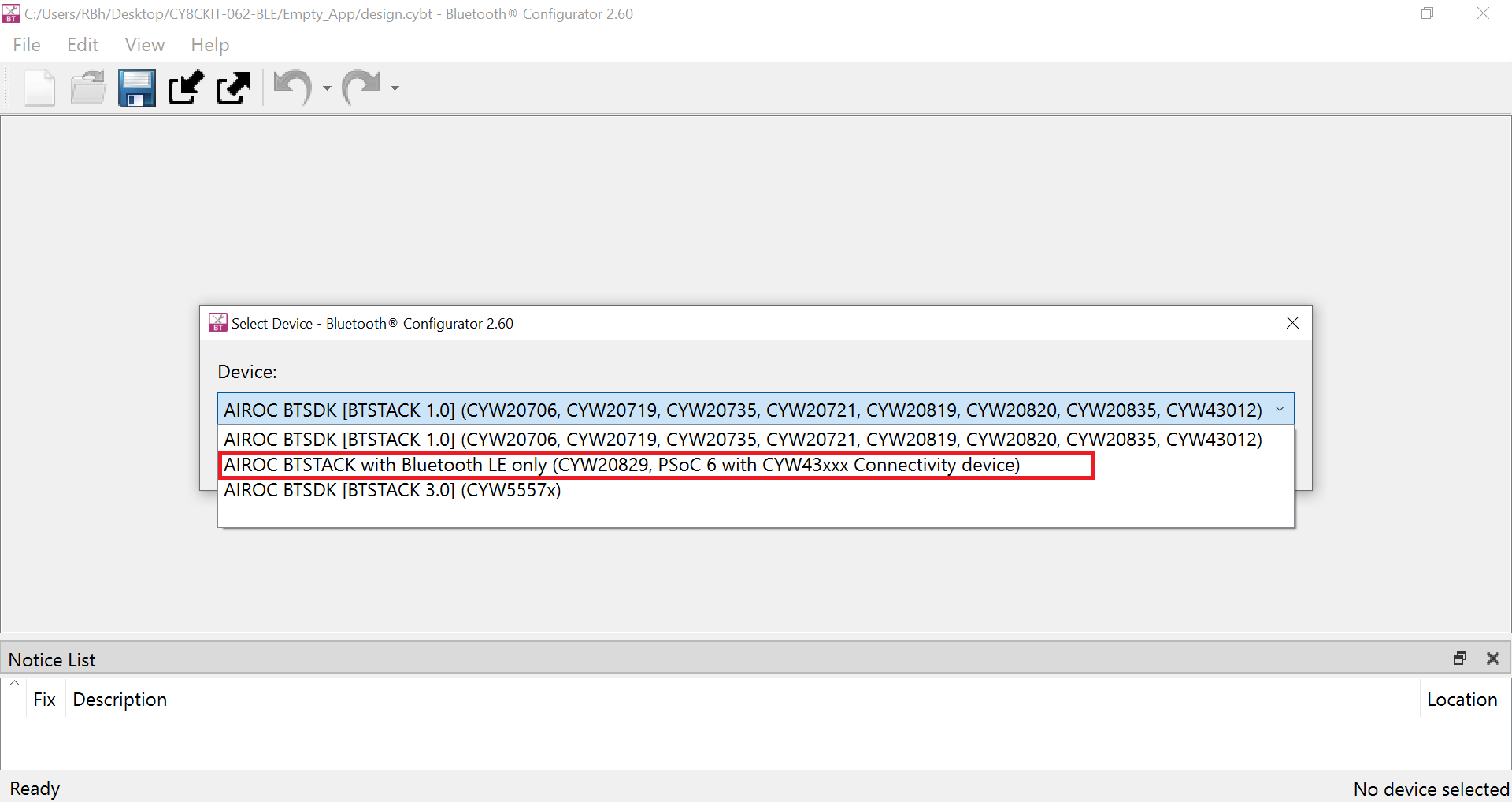Click the Bluetooth Configurator app icon in title bar
The width and height of the screenshot is (1512, 802).
(x=11, y=13)
